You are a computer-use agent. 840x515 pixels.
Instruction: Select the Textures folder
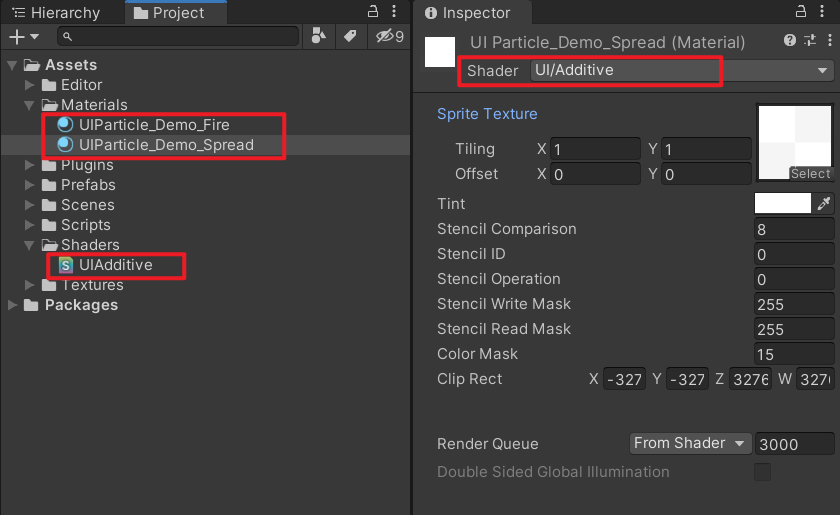(x=92, y=285)
